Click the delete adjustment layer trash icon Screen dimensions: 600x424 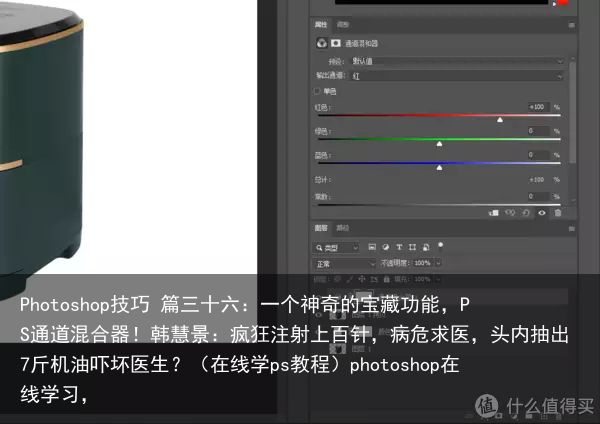[x=558, y=213]
